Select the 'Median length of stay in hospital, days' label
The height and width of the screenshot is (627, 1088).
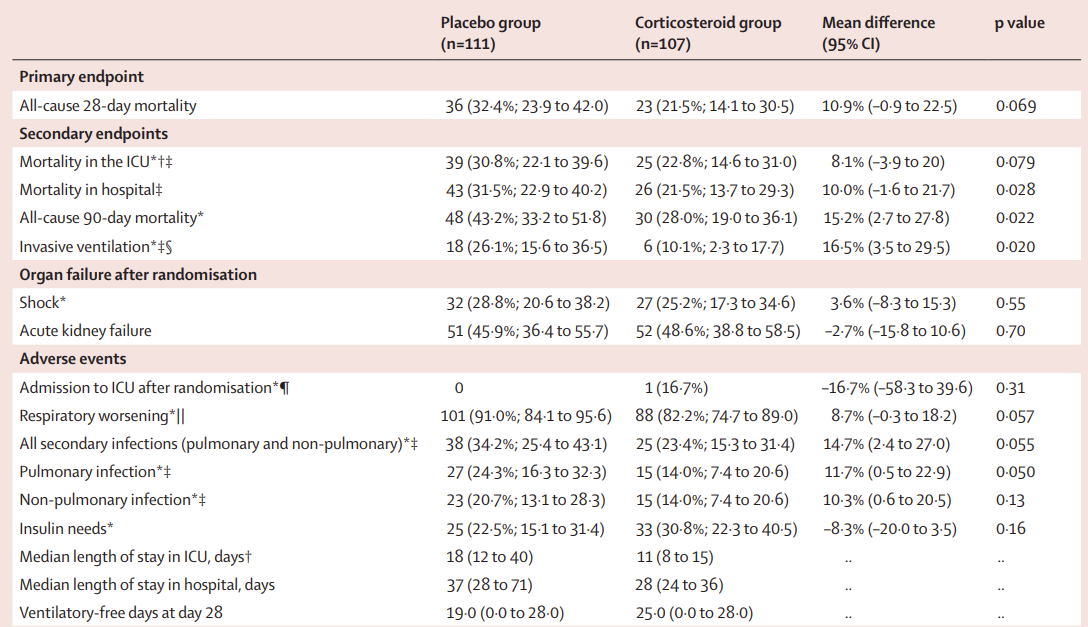[x=147, y=584]
